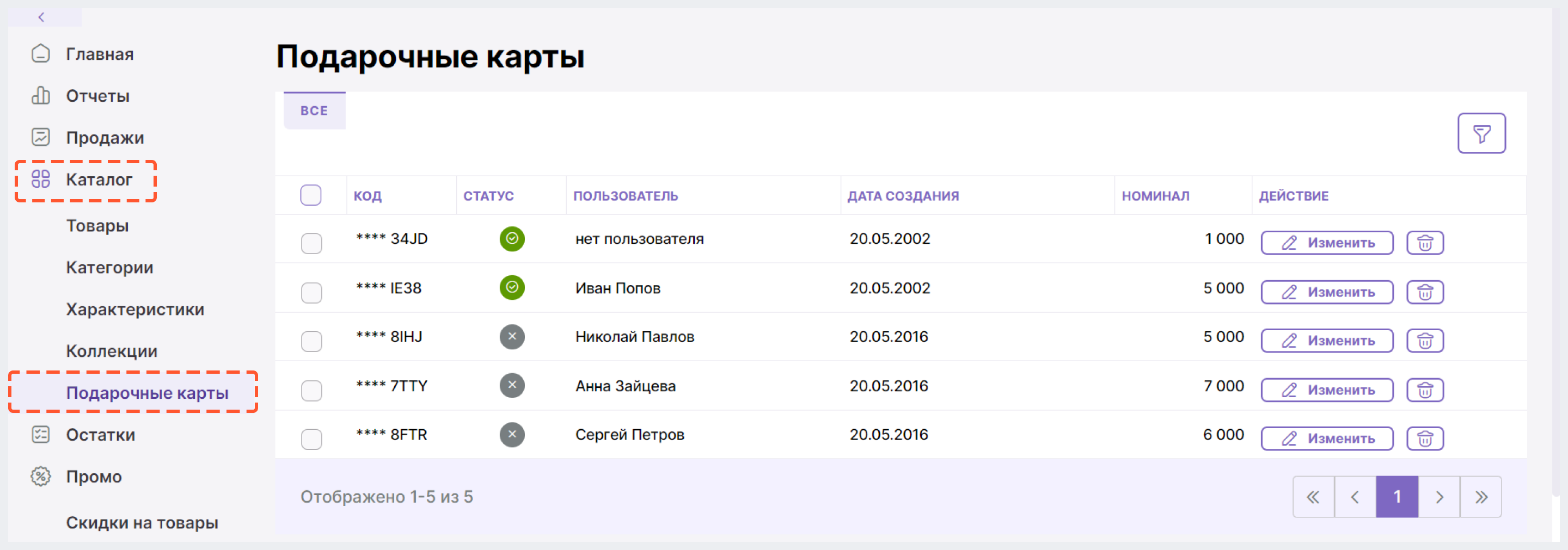Click the Остатки checklist icon
The width and height of the screenshot is (1568, 550).
click(41, 435)
